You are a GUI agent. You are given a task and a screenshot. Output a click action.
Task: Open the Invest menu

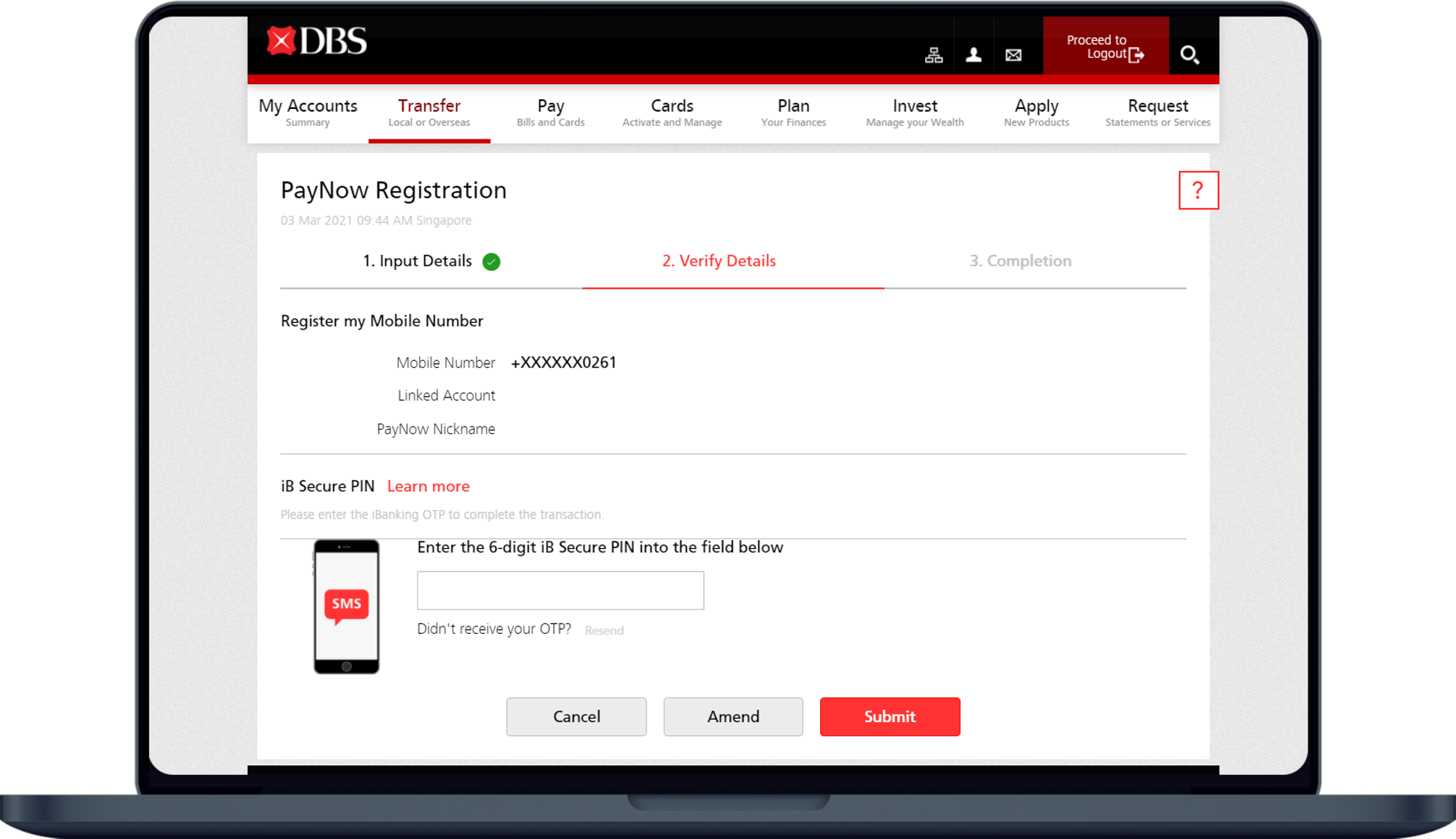pyautogui.click(x=915, y=113)
